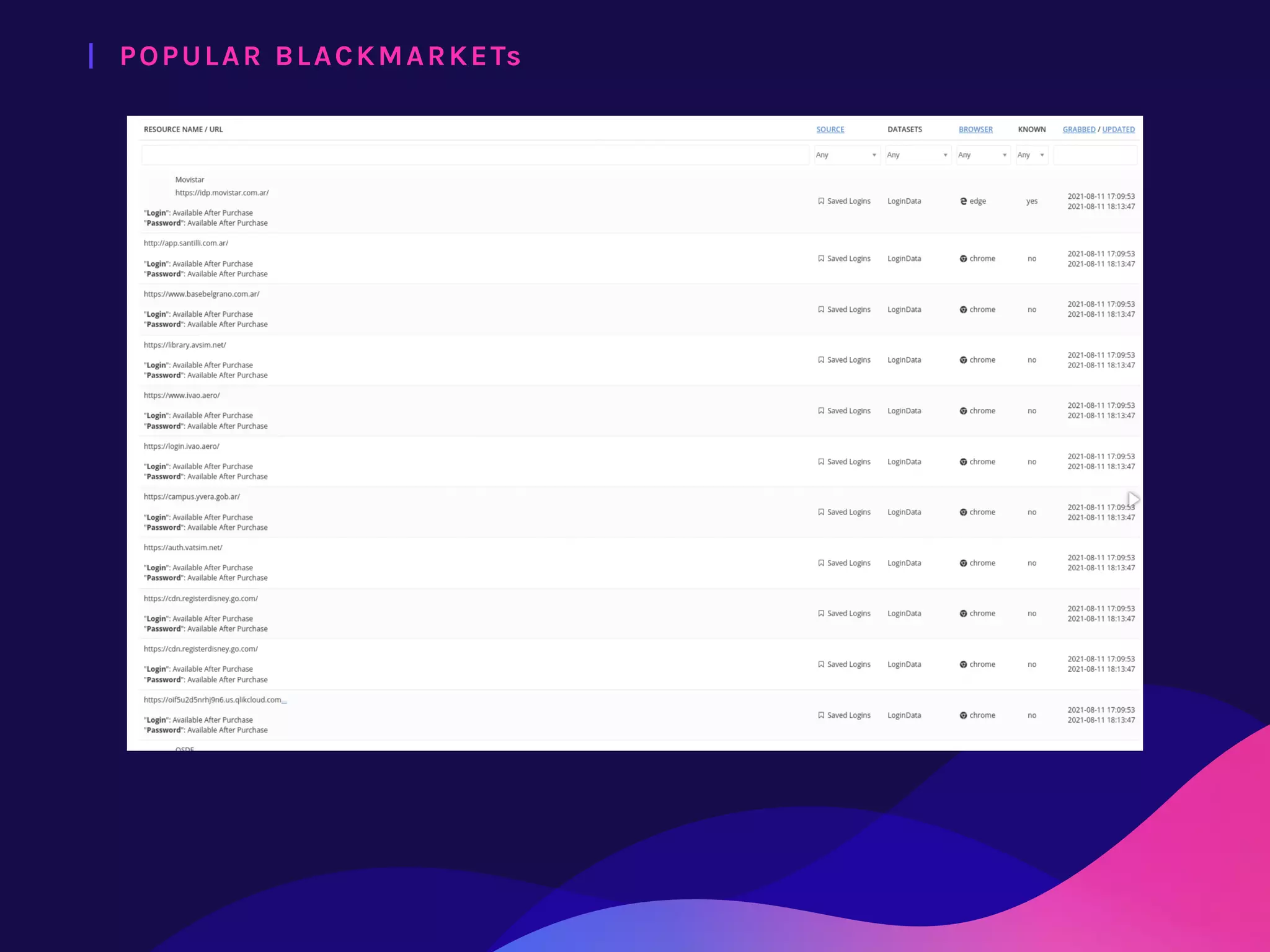The image size is (1270, 952).
Task: Click chrome icon in library.avsim.net row
Action: pyautogui.click(x=963, y=360)
